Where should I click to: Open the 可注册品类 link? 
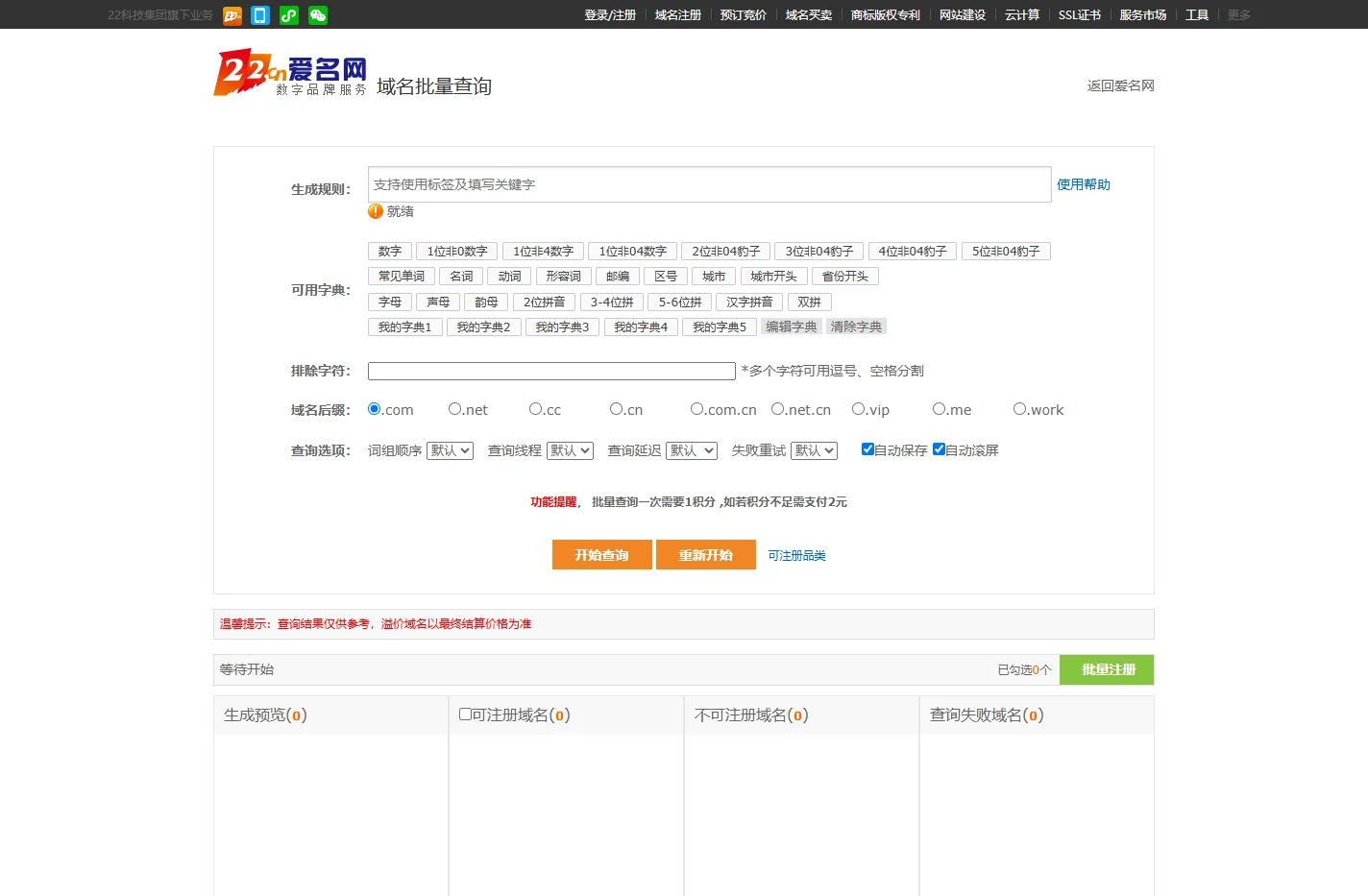[x=796, y=556]
